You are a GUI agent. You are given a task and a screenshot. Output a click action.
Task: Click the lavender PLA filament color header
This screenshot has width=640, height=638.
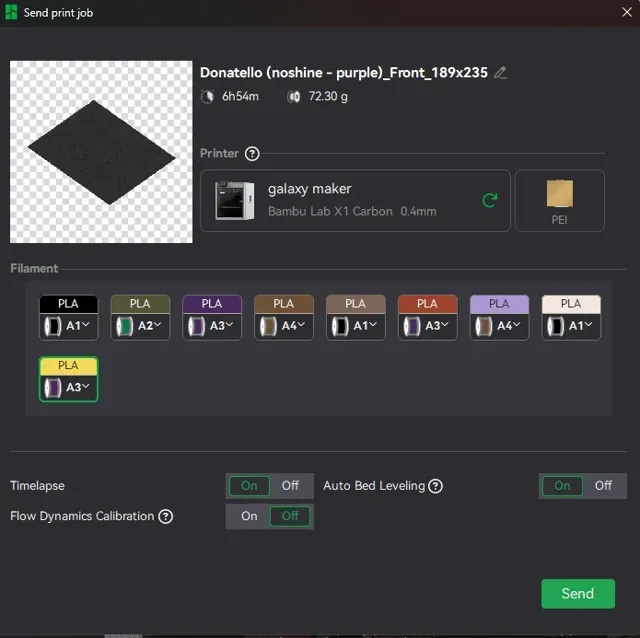(500, 304)
